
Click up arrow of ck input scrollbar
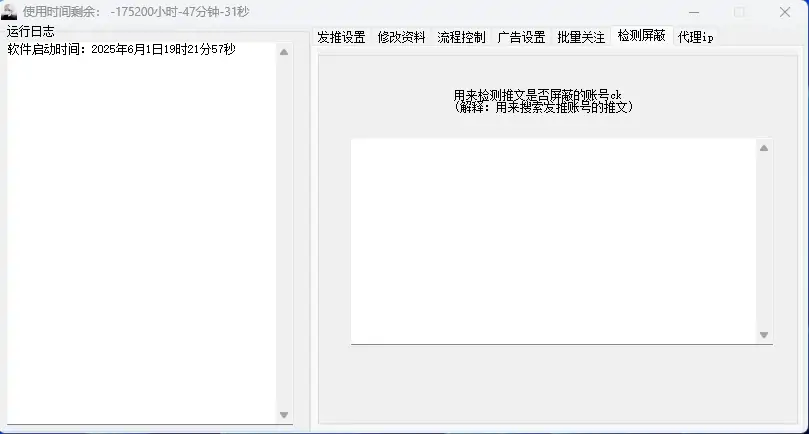pos(764,148)
